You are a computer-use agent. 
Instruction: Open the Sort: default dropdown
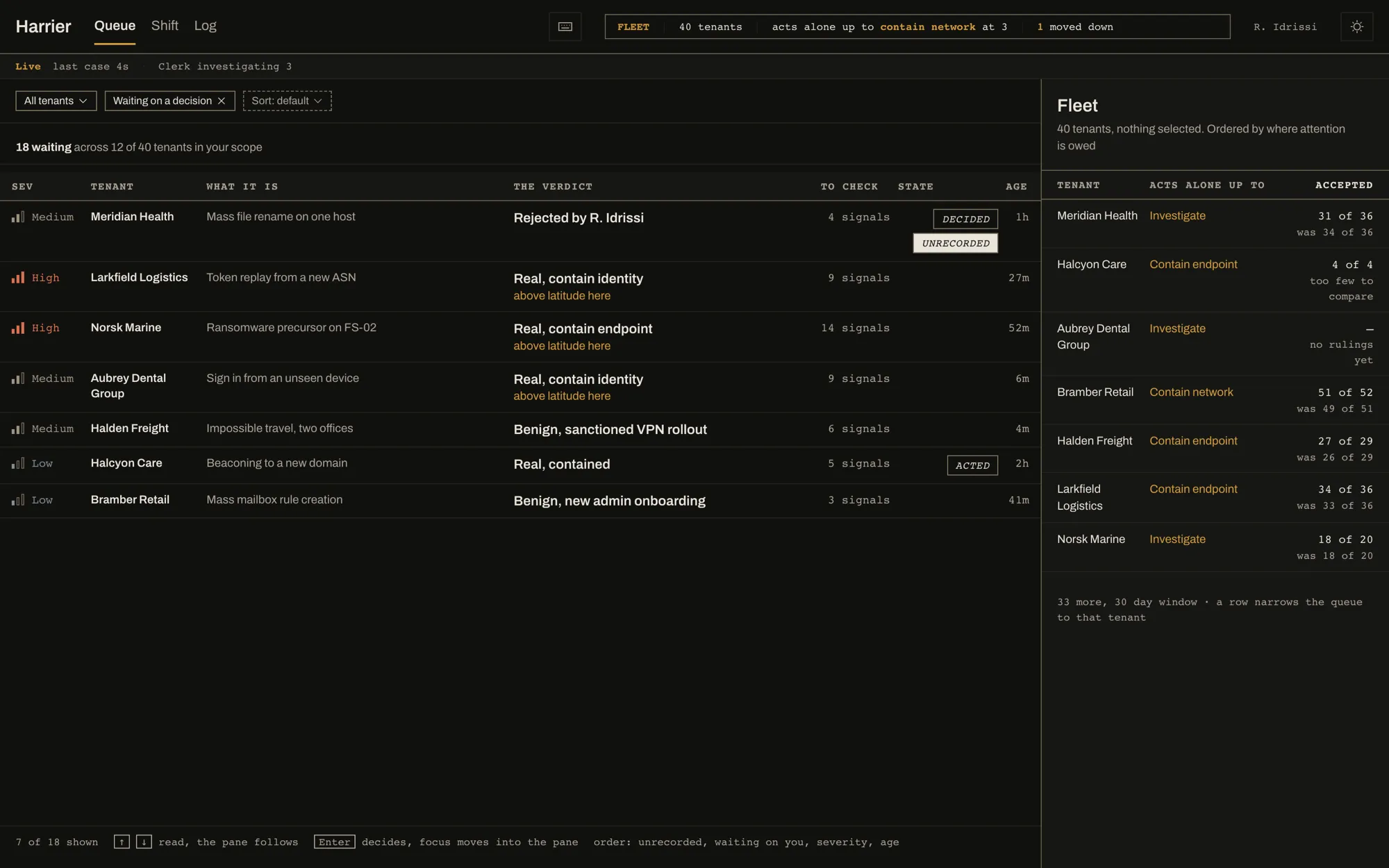click(x=288, y=101)
